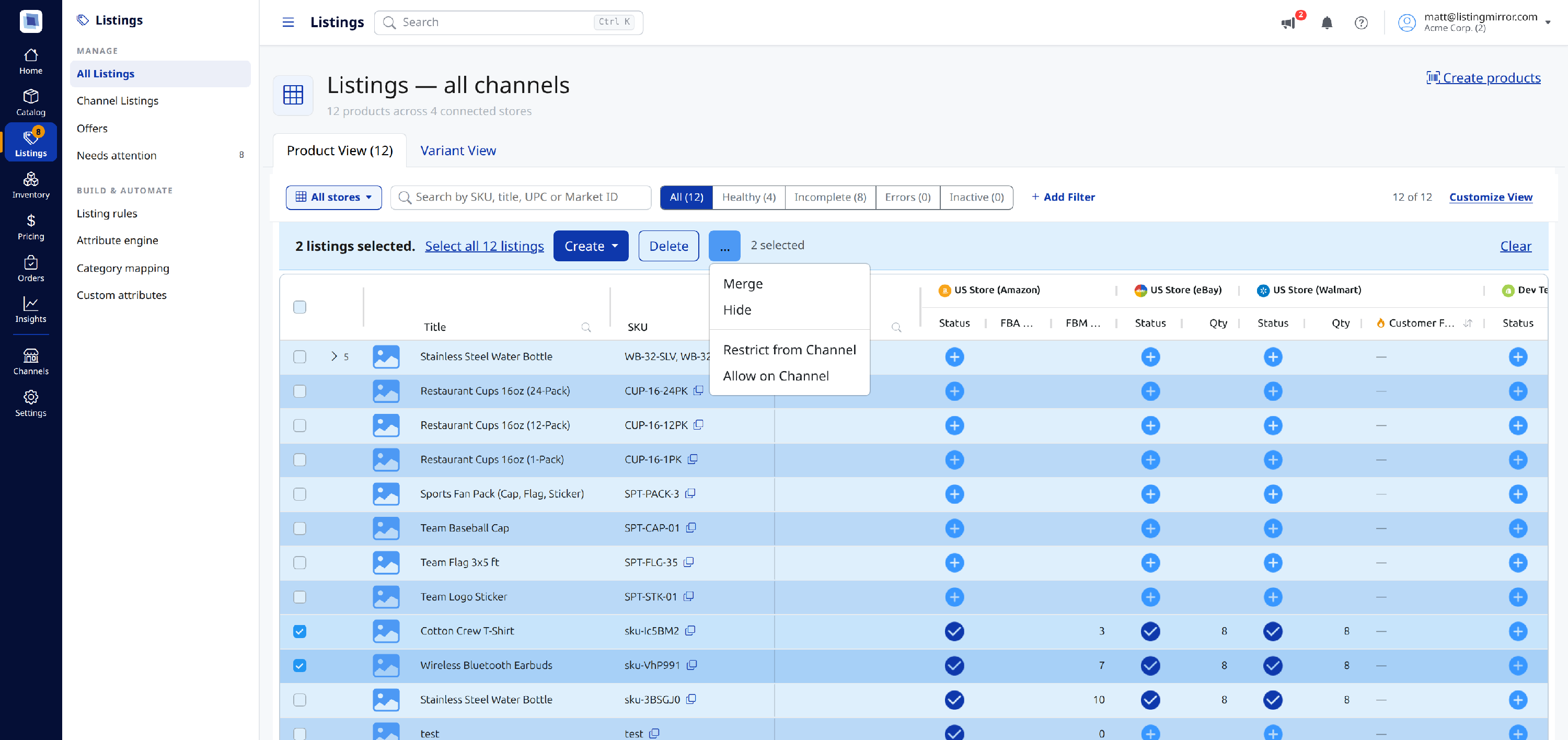Switch to the Variant View tab
This screenshot has height=740, width=1568.
458,151
